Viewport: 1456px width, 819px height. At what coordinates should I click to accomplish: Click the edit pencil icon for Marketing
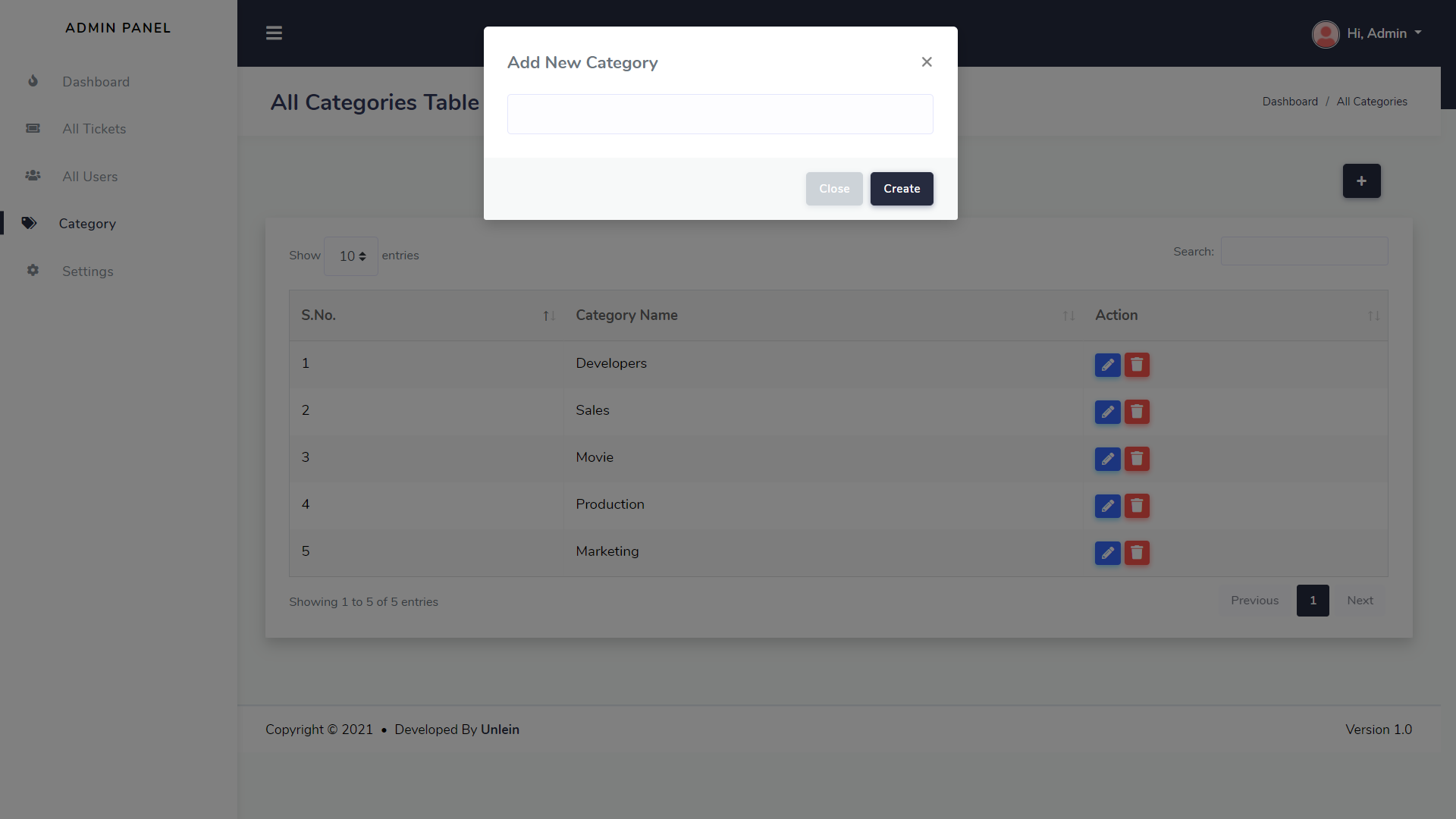coord(1107,553)
